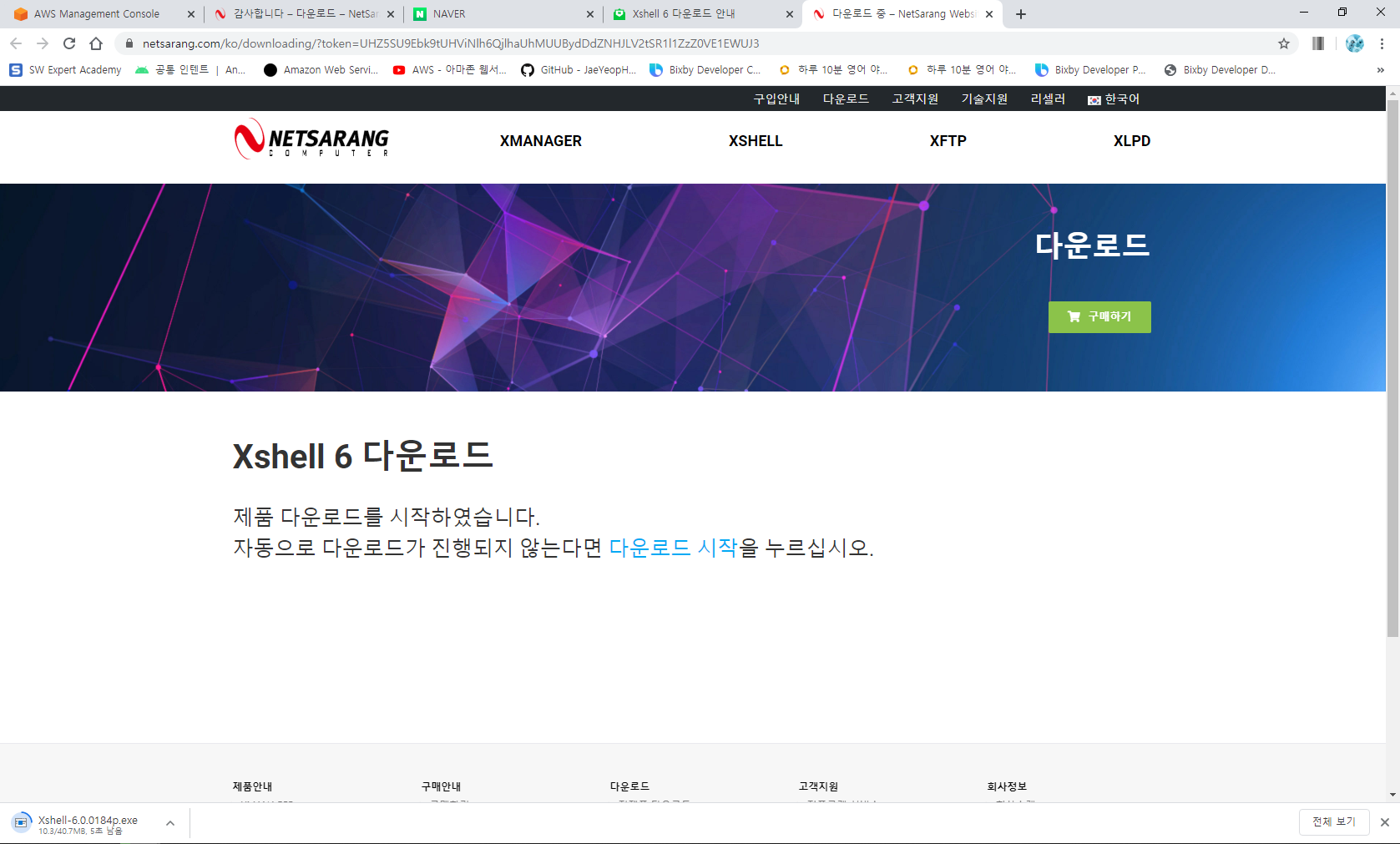Switch to the 감사합니다 다운로드 tab
The height and width of the screenshot is (844, 1400).
(303, 14)
